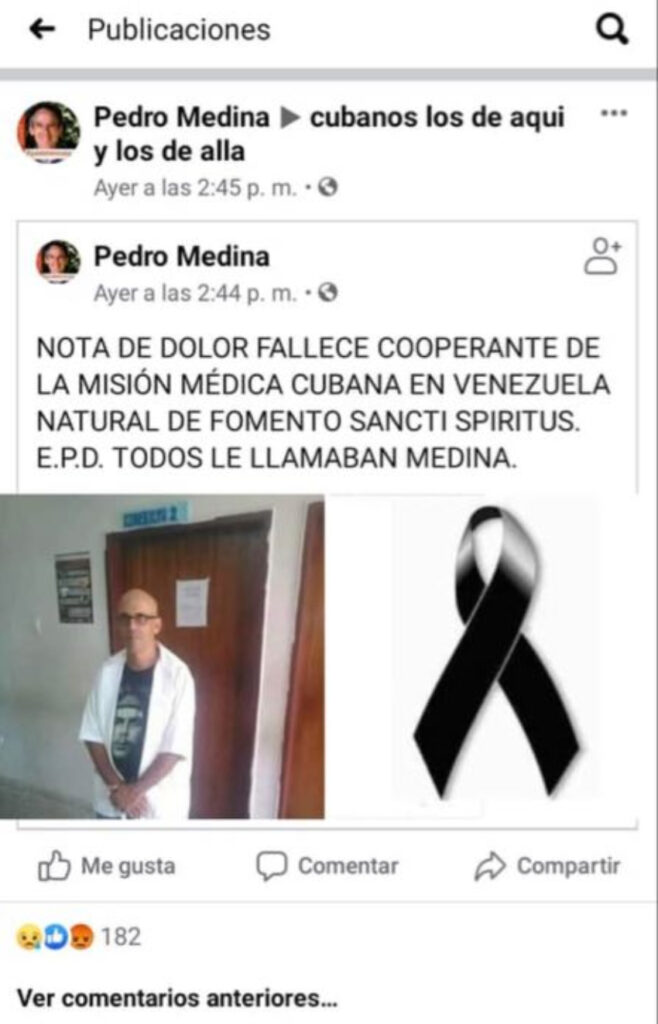Click the globe privacy icon beside 2:44 p. m.

point(328,293)
